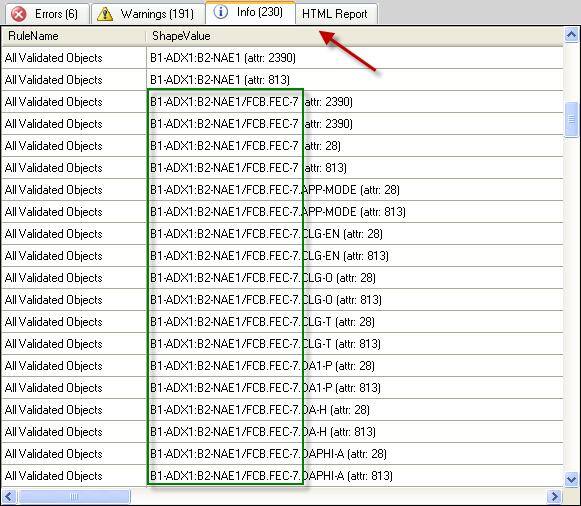Click the horizontal scrollbar right arrow
Screen dimensions: 581x506
point(554,496)
